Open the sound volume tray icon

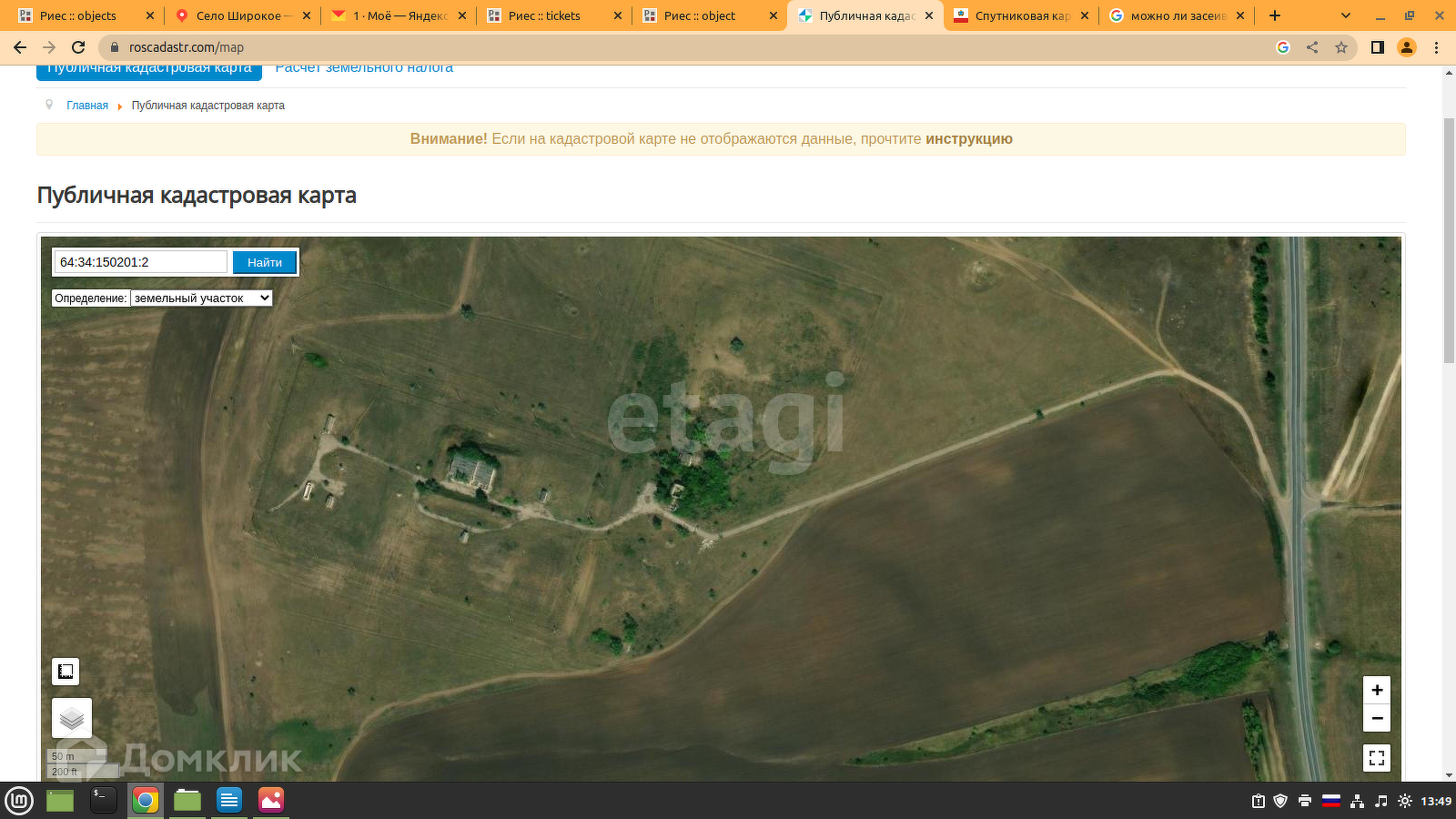tap(1381, 801)
